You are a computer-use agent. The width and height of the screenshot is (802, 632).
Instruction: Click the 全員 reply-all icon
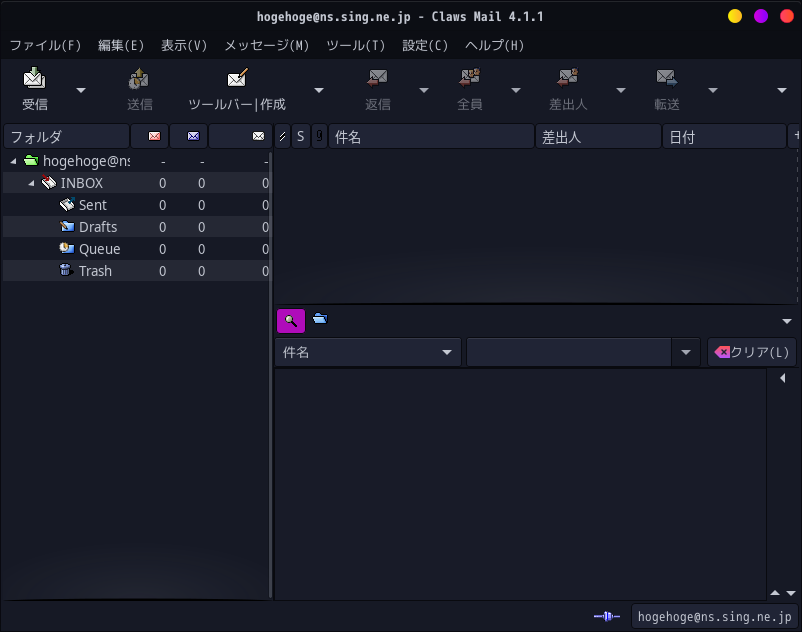coord(470,78)
